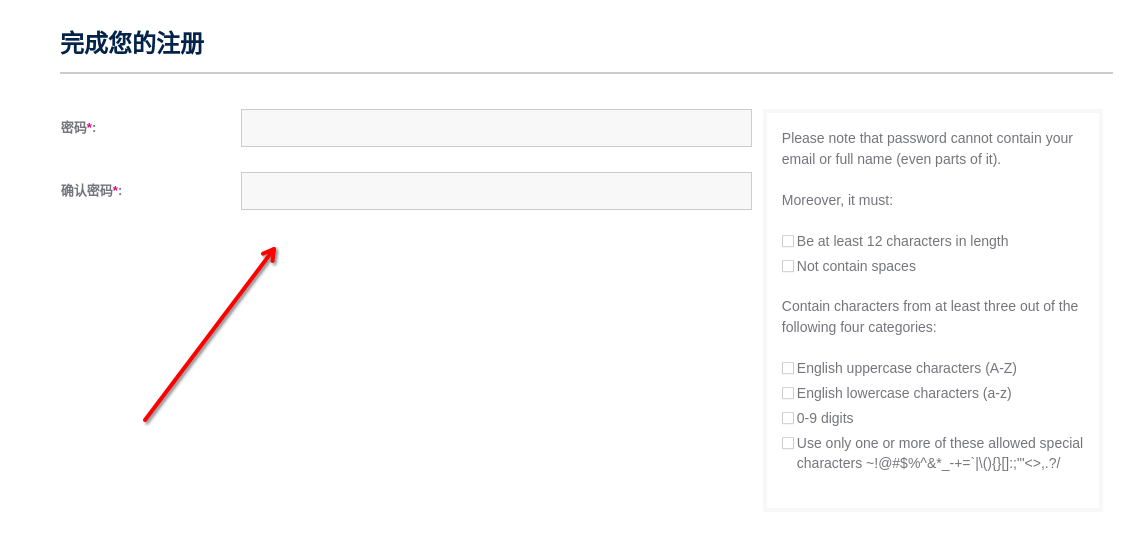This screenshot has height=544, width=1145.
Task: Click the 'Contain characters from at least three' paragraph
Action: click(929, 316)
